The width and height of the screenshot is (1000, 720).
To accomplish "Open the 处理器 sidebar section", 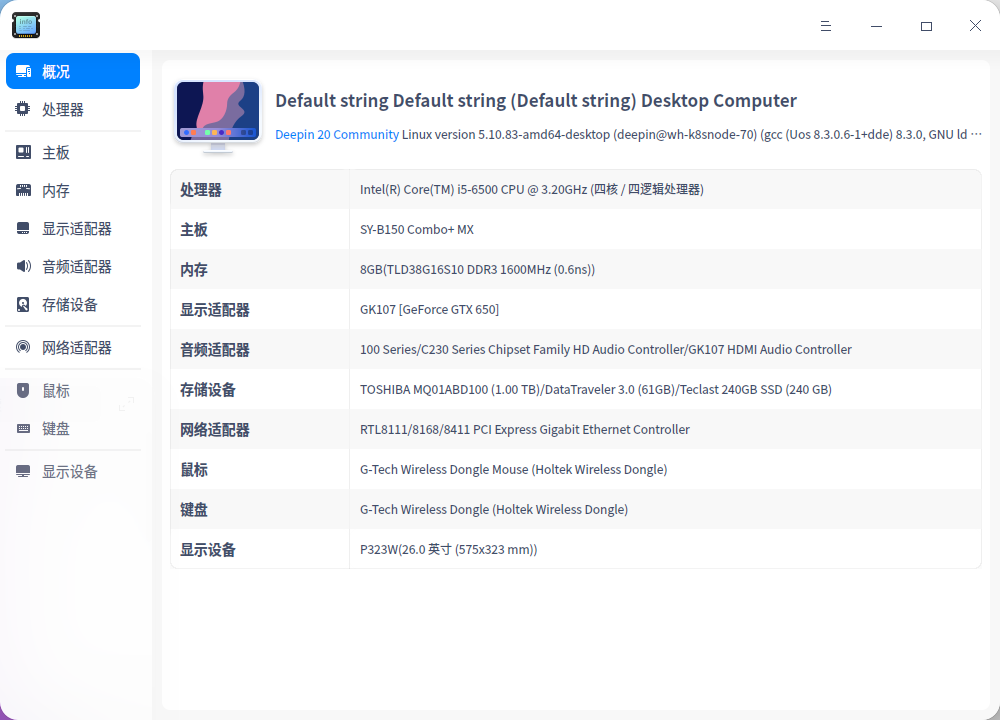I will pyautogui.click(x=73, y=109).
